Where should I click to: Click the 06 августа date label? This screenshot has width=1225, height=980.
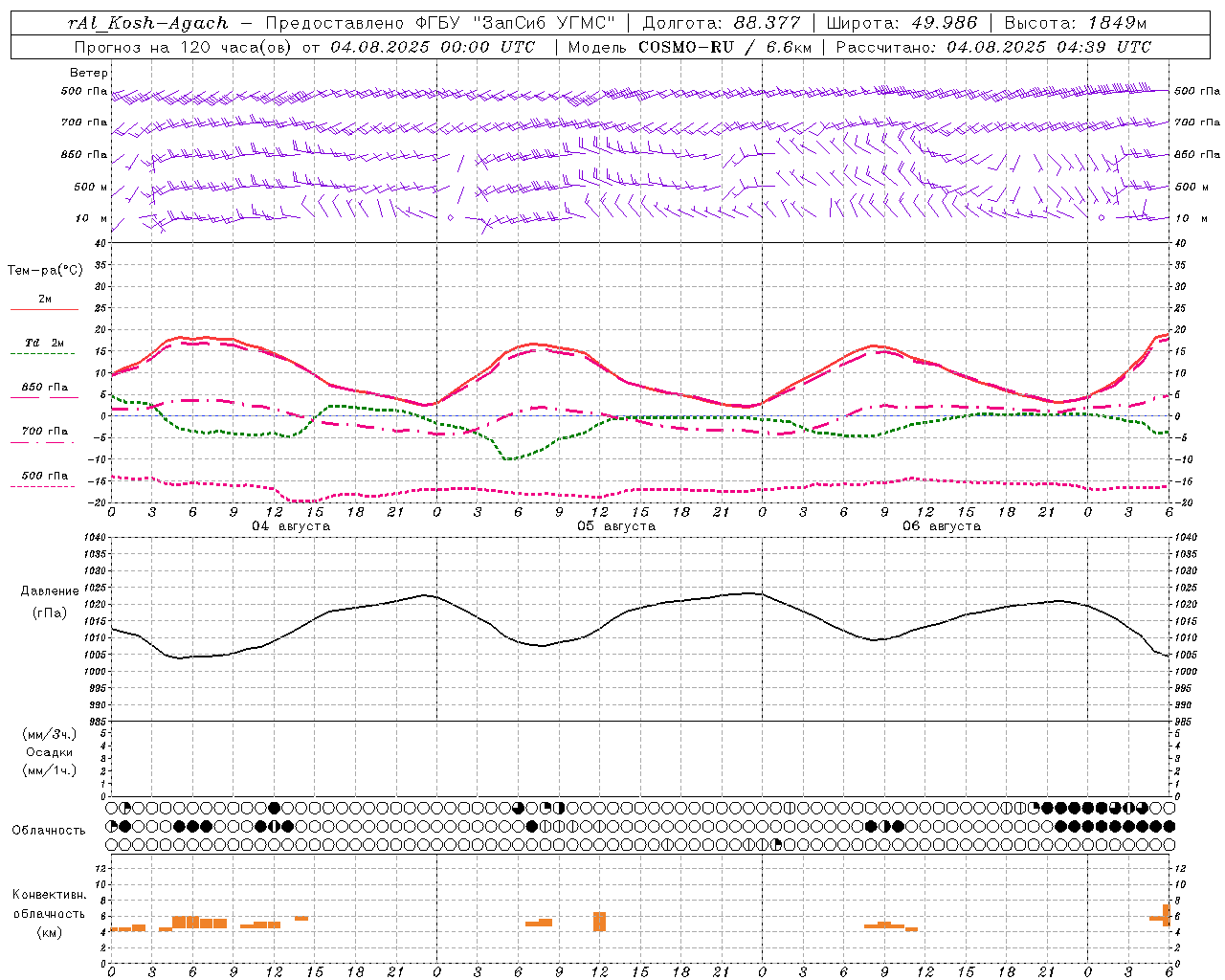(942, 526)
